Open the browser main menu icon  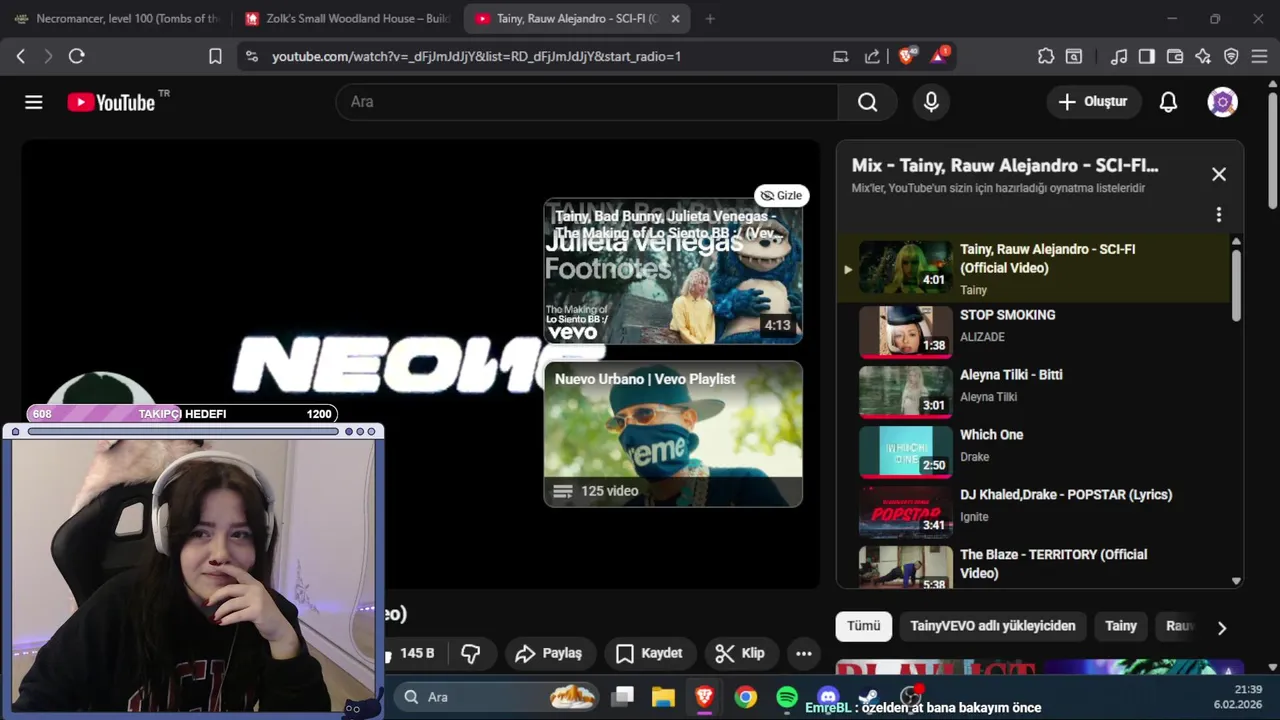[x=1259, y=56]
